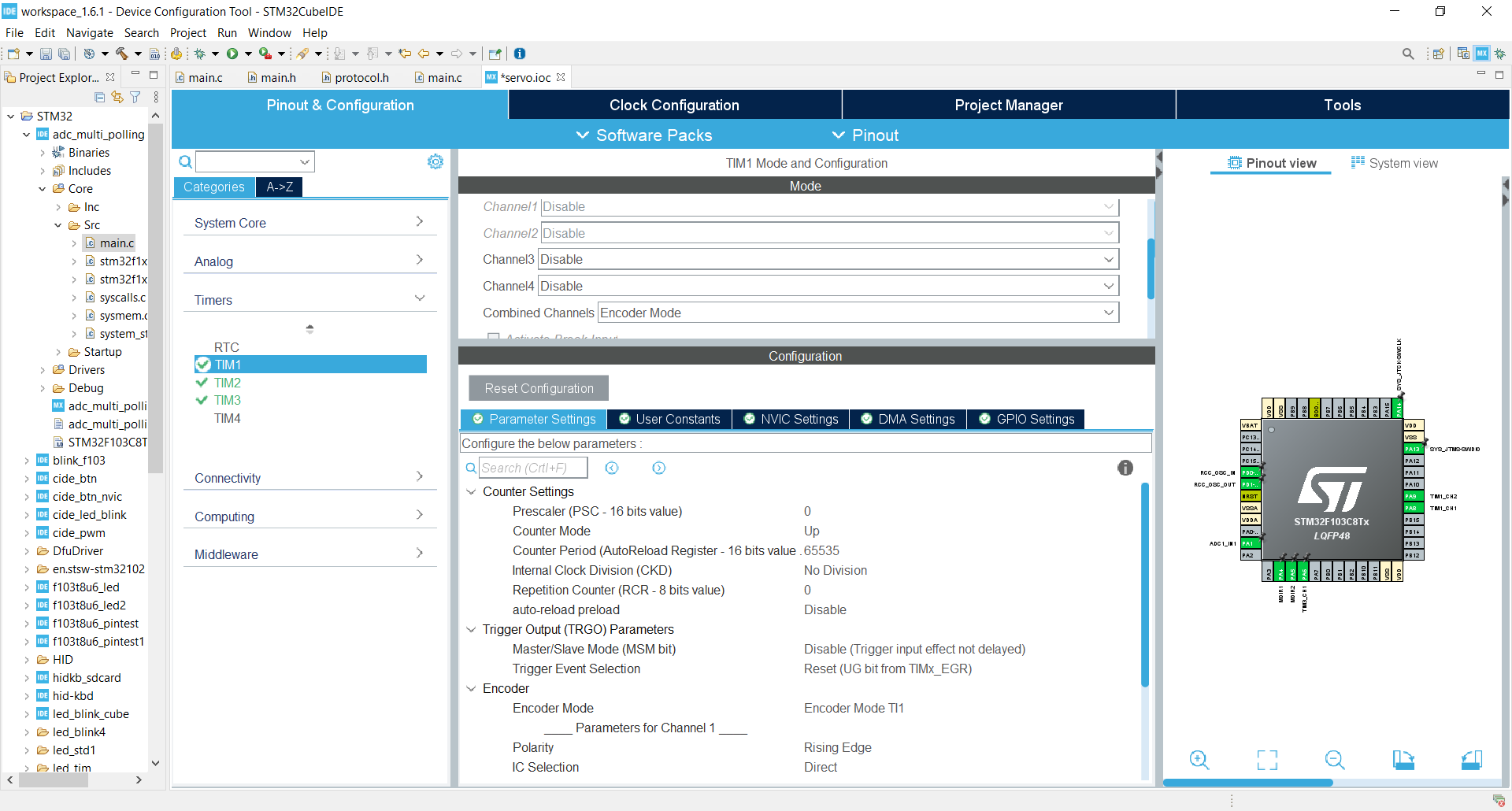
Task: Rotate the chip clockwise
Action: [x=1403, y=760]
